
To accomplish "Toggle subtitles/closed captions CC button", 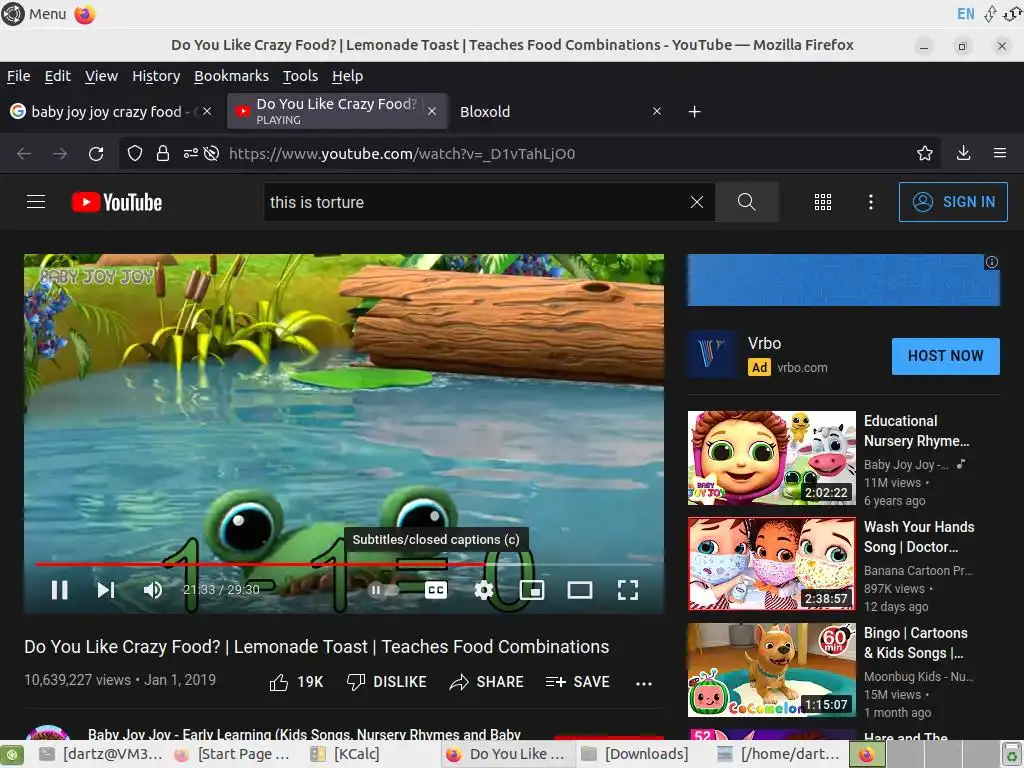I will (436, 590).
